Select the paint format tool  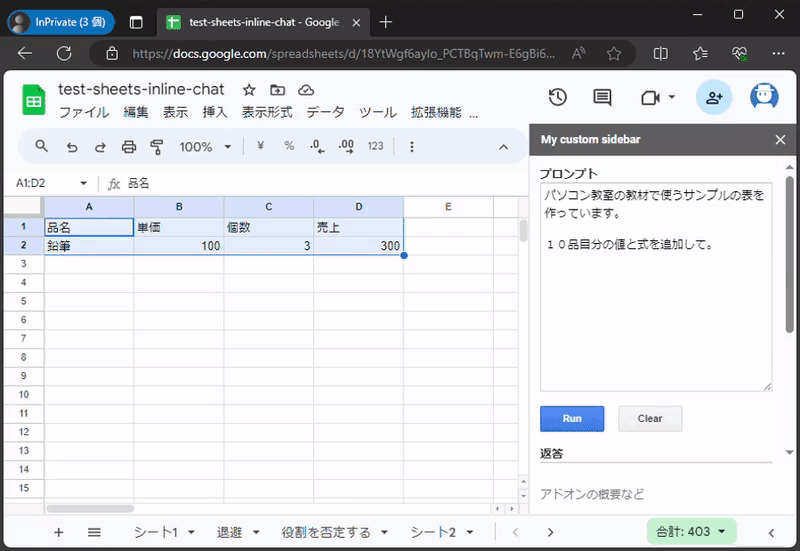tap(157, 147)
